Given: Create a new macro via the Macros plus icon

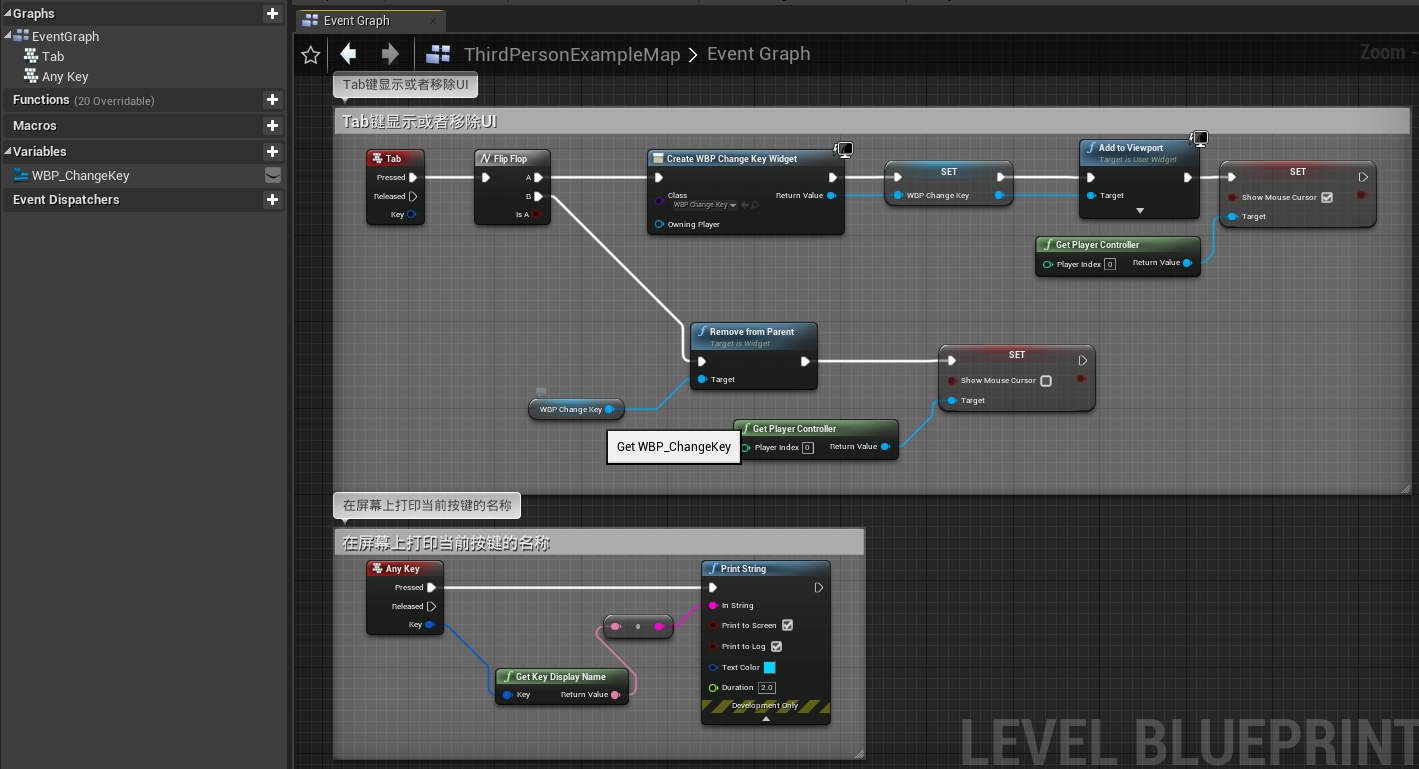Looking at the screenshot, I should click(272, 125).
